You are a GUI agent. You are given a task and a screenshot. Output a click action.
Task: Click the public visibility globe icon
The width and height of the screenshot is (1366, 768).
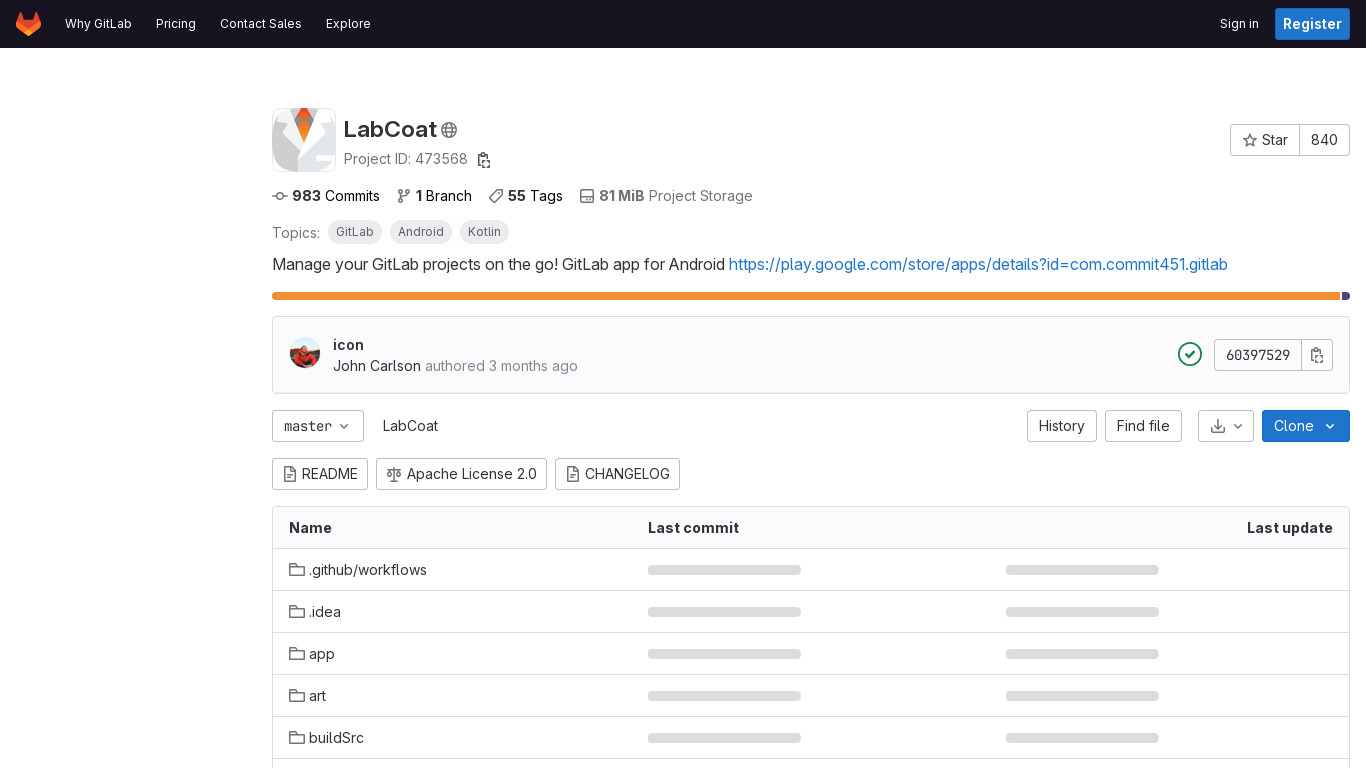(449, 130)
